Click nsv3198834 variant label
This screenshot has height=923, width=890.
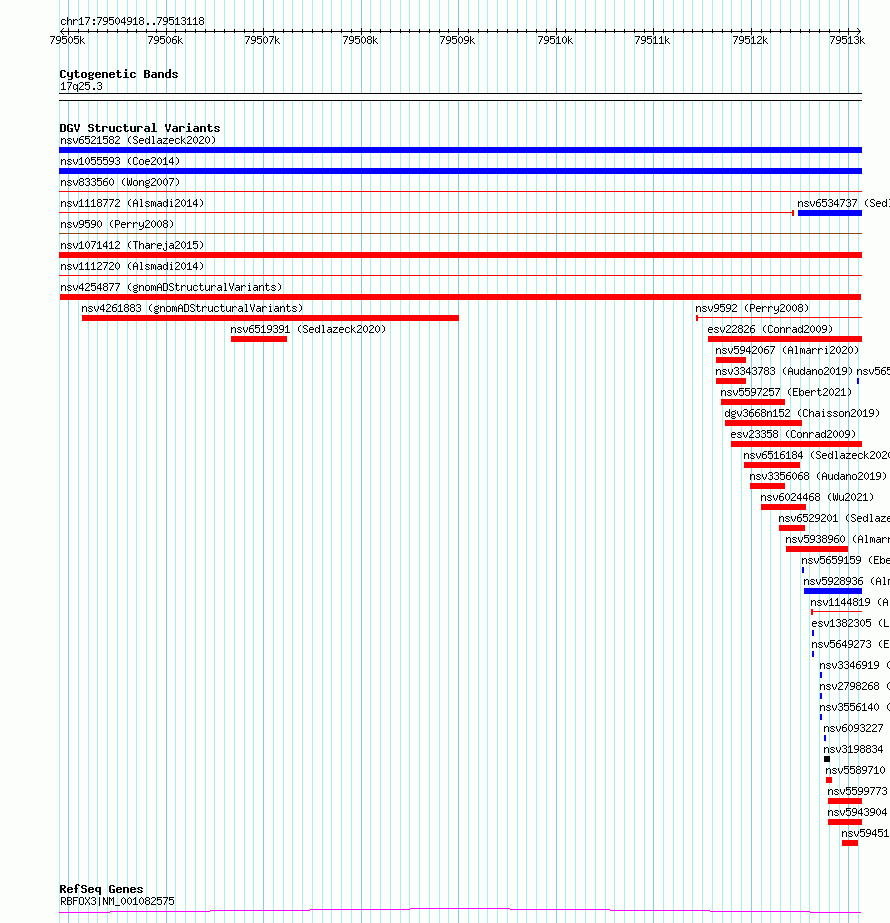pos(853,749)
